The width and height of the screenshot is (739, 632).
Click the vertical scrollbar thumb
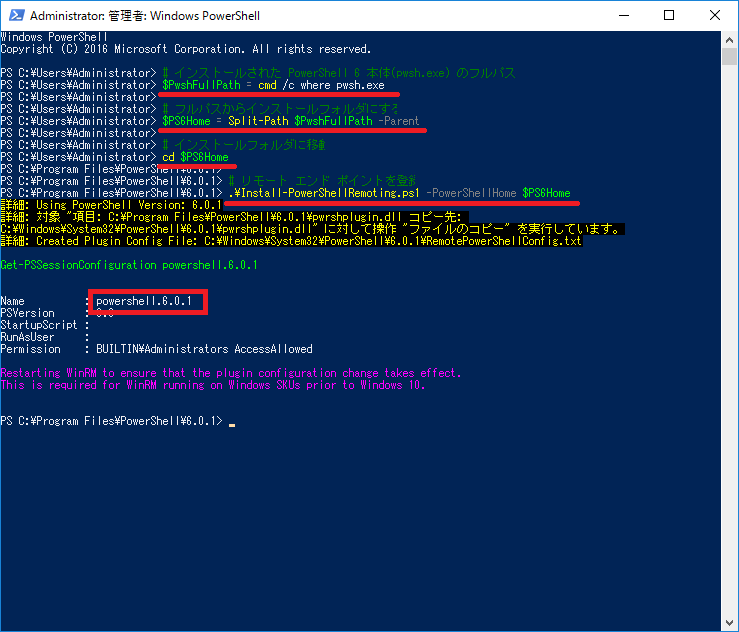click(x=730, y=57)
